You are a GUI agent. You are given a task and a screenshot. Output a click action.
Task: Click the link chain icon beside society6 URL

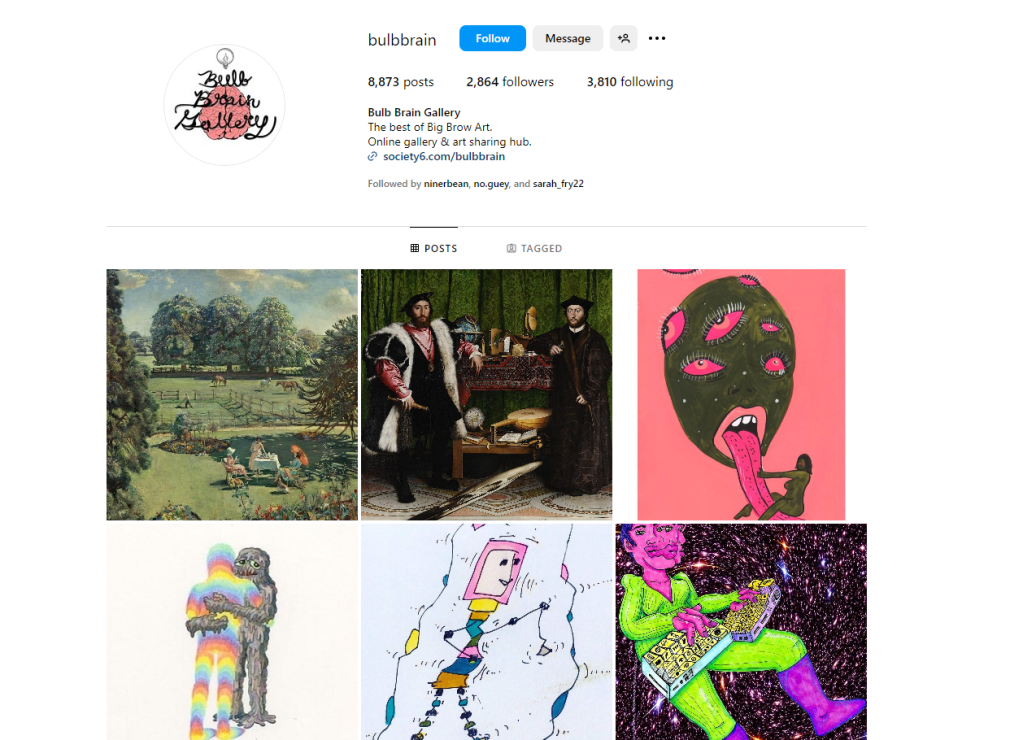coord(373,157)
